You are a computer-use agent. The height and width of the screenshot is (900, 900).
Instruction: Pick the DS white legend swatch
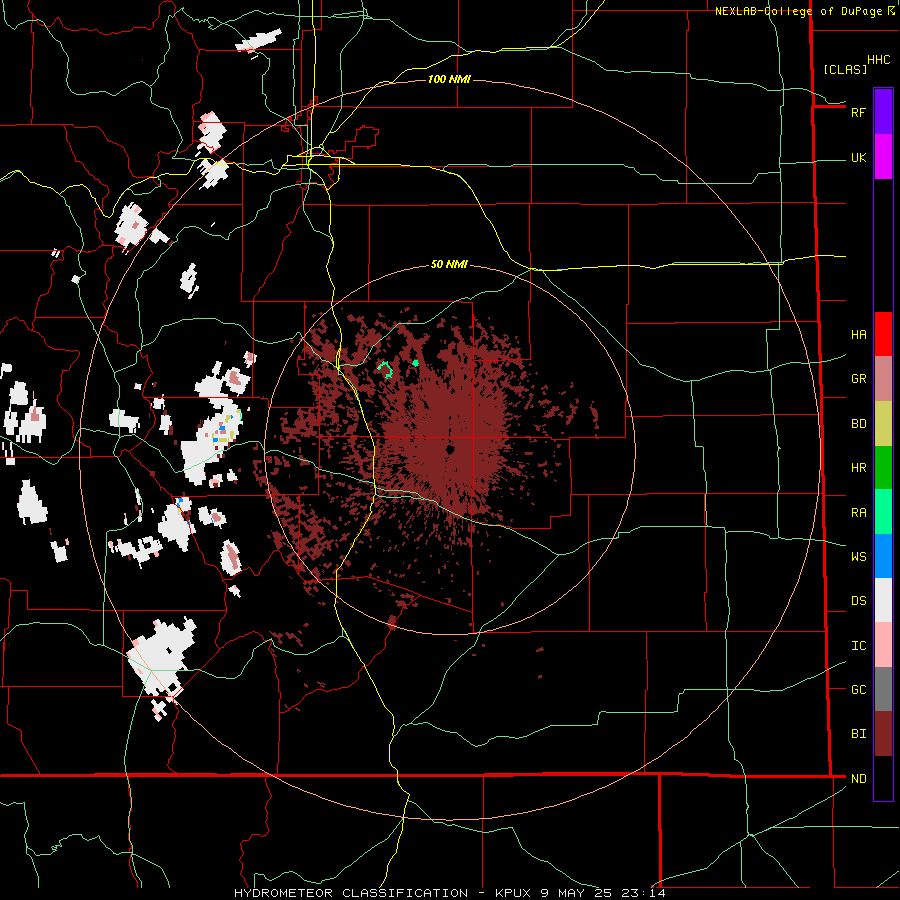click(883, 600)
